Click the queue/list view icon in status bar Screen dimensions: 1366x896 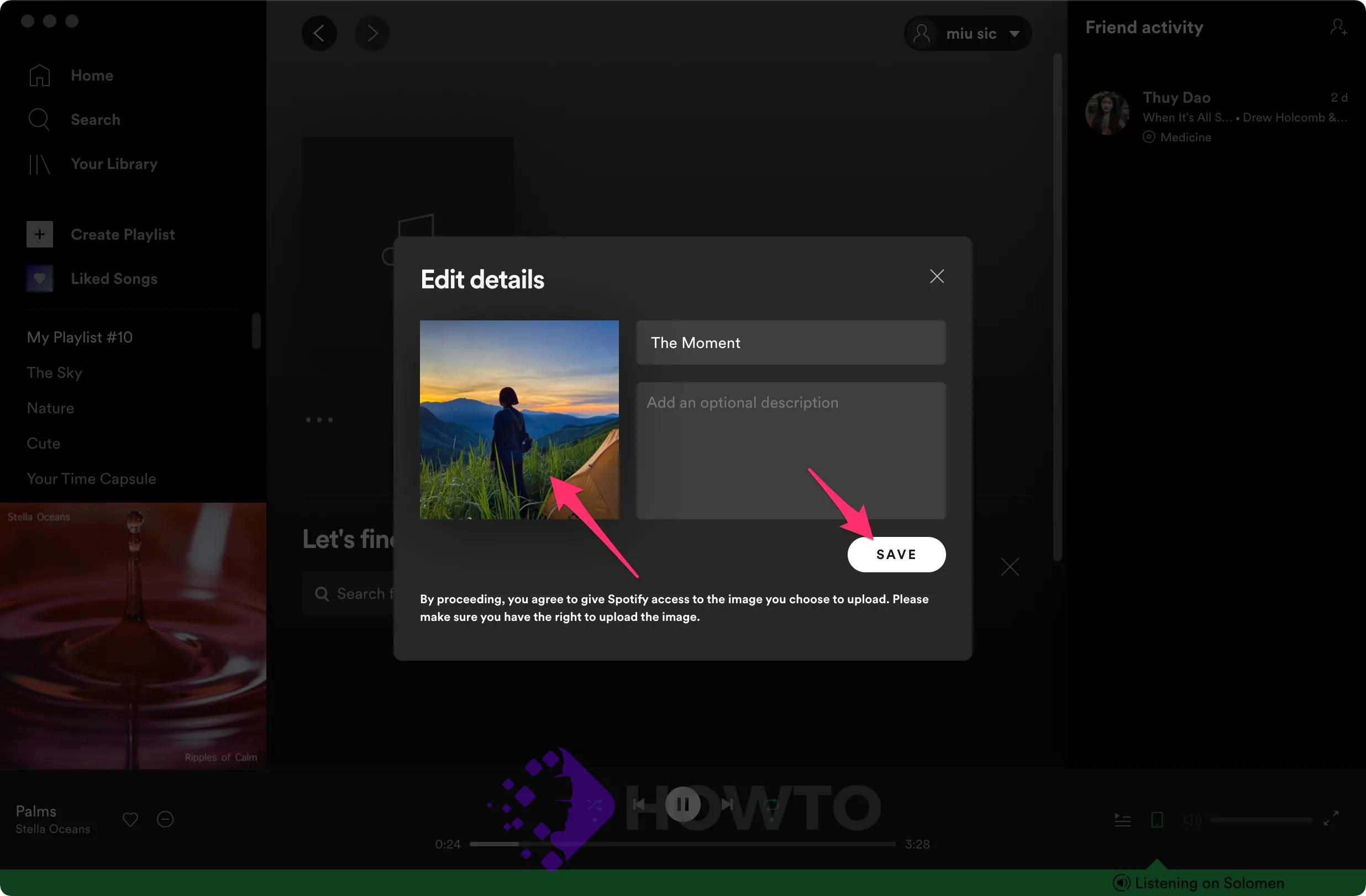coord(1122,819)
